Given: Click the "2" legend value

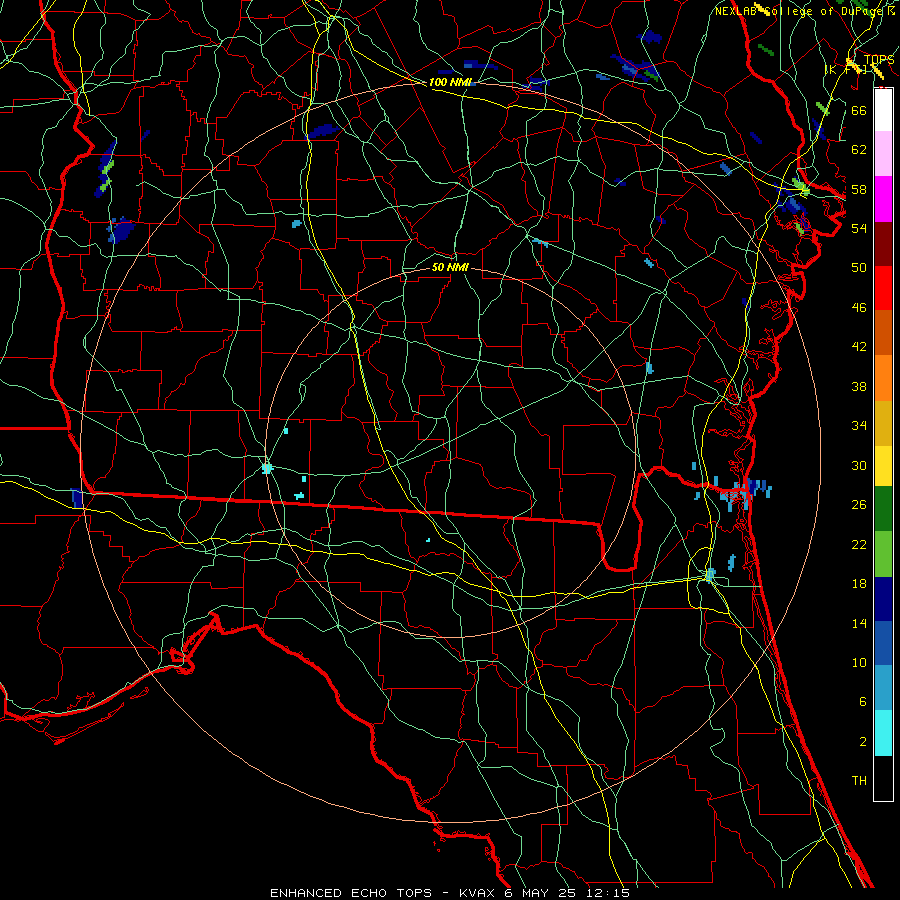Looking at the screenshot, I should (863, 742).
